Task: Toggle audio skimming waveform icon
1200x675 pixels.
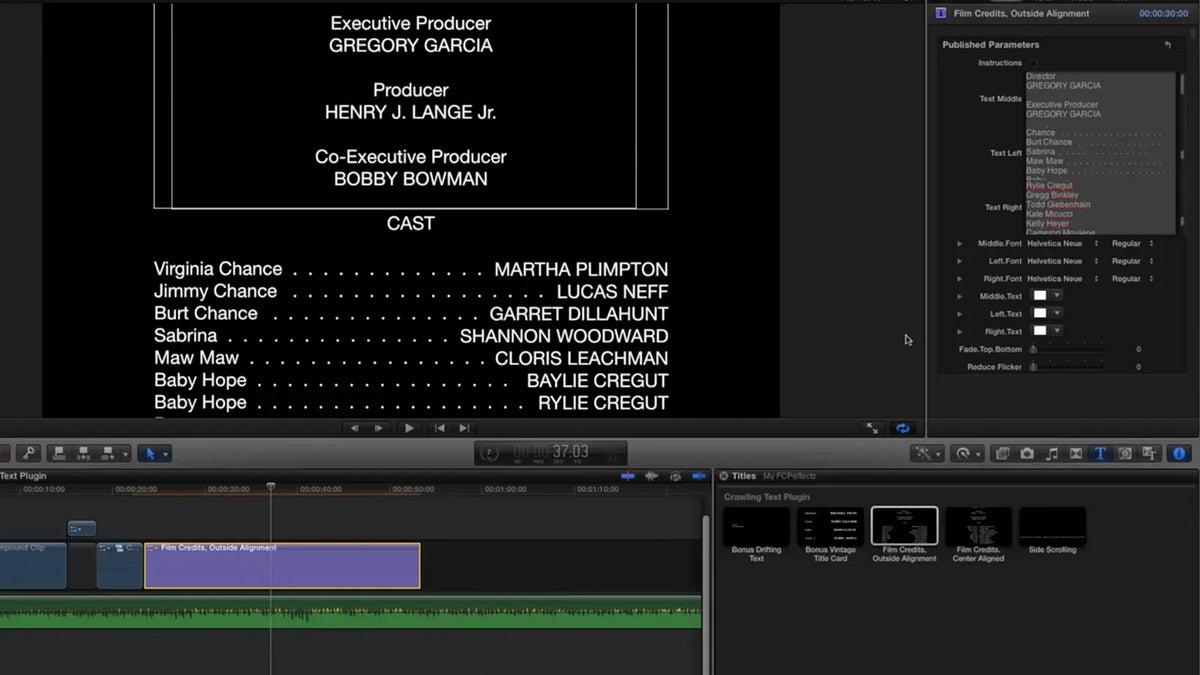Action: pos(651,476)
